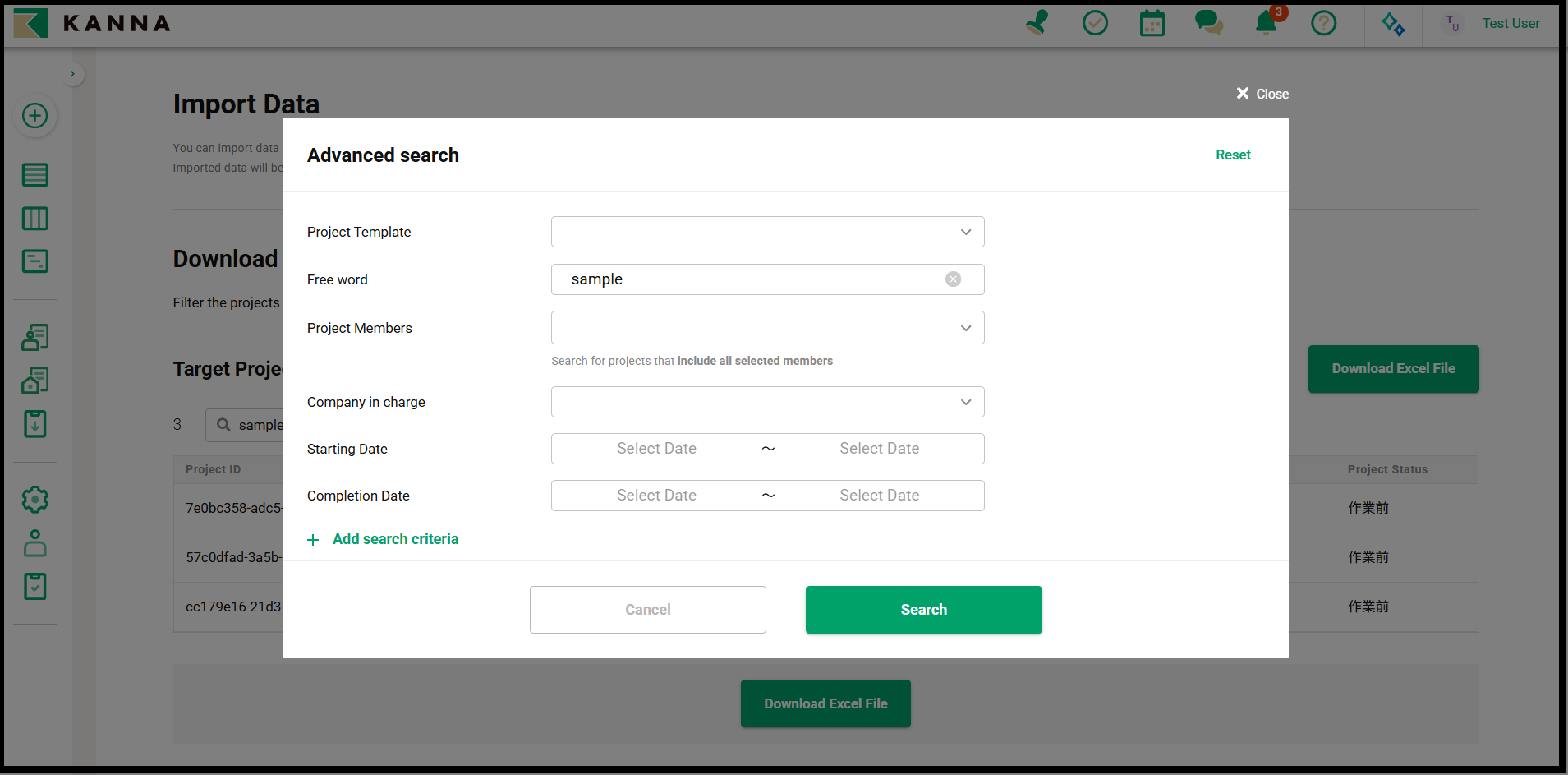Close the advanced search dialog
This screenshot has height=775, width=1568.
click(x=1262, y=94)
